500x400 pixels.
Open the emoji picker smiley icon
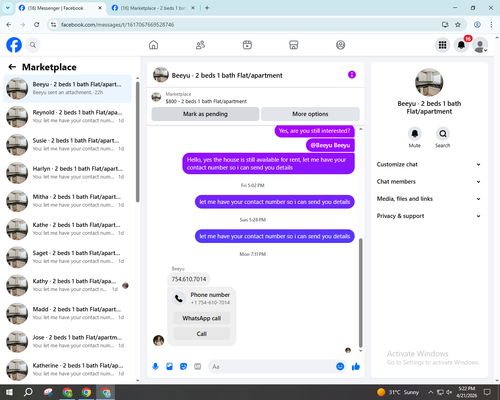(x=340, y=367)
